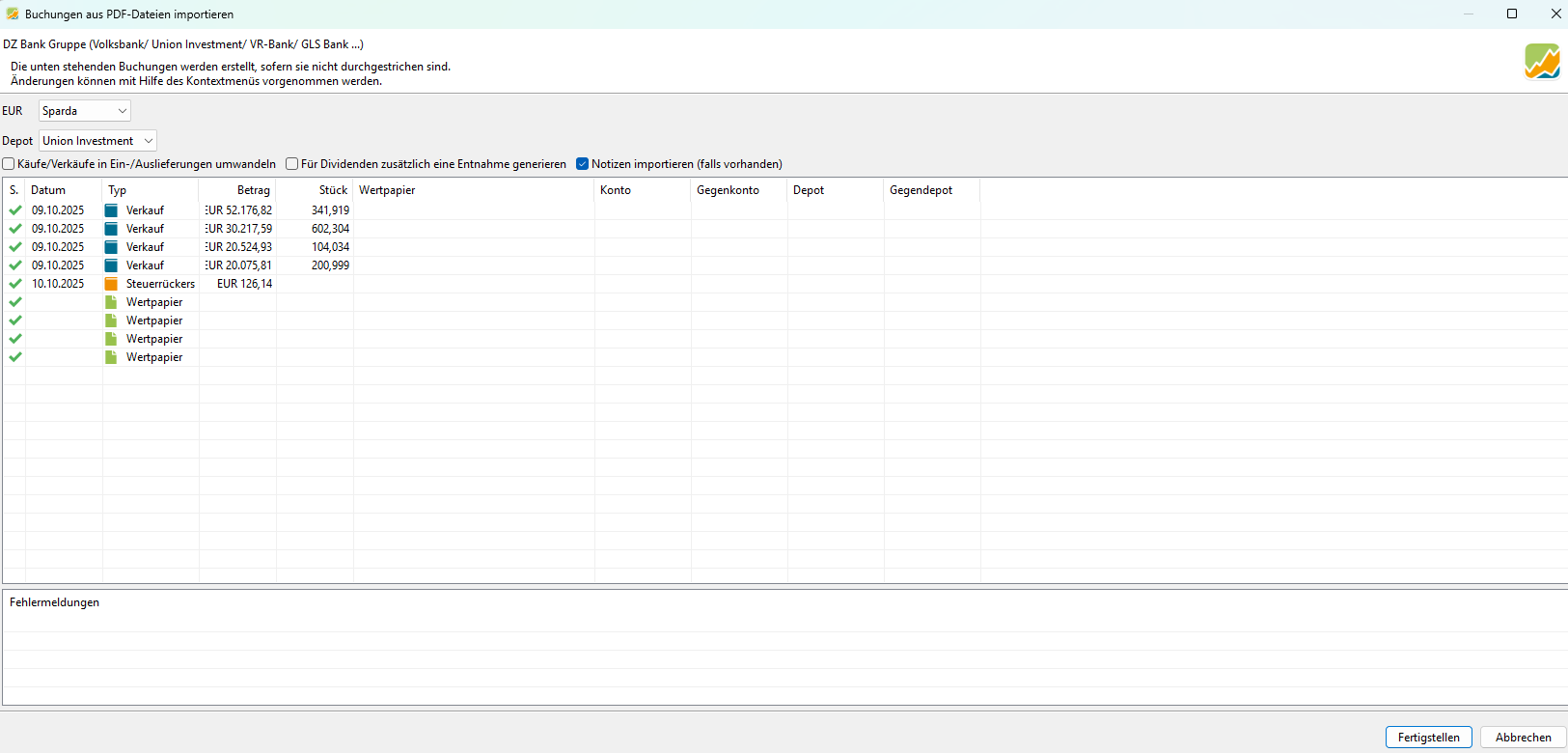Uncheck Notizen importieren option
Viewport: 1568px width, 753px height.
[x=583, y=164]
